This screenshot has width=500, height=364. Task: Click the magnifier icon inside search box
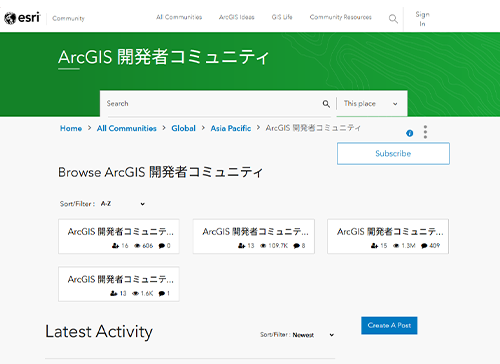pos(326,104)
